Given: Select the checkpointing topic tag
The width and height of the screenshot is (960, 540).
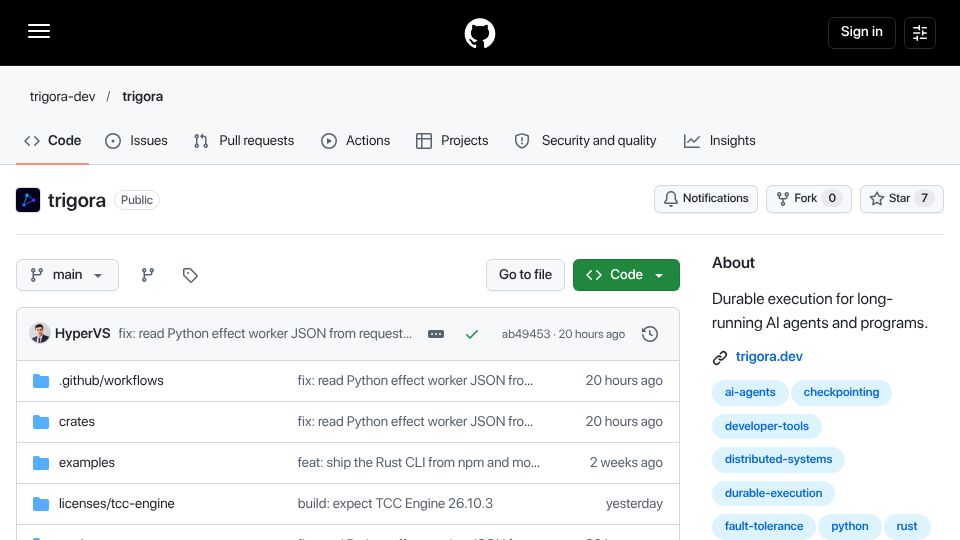Looking at the screenshot, I should 841,392.
